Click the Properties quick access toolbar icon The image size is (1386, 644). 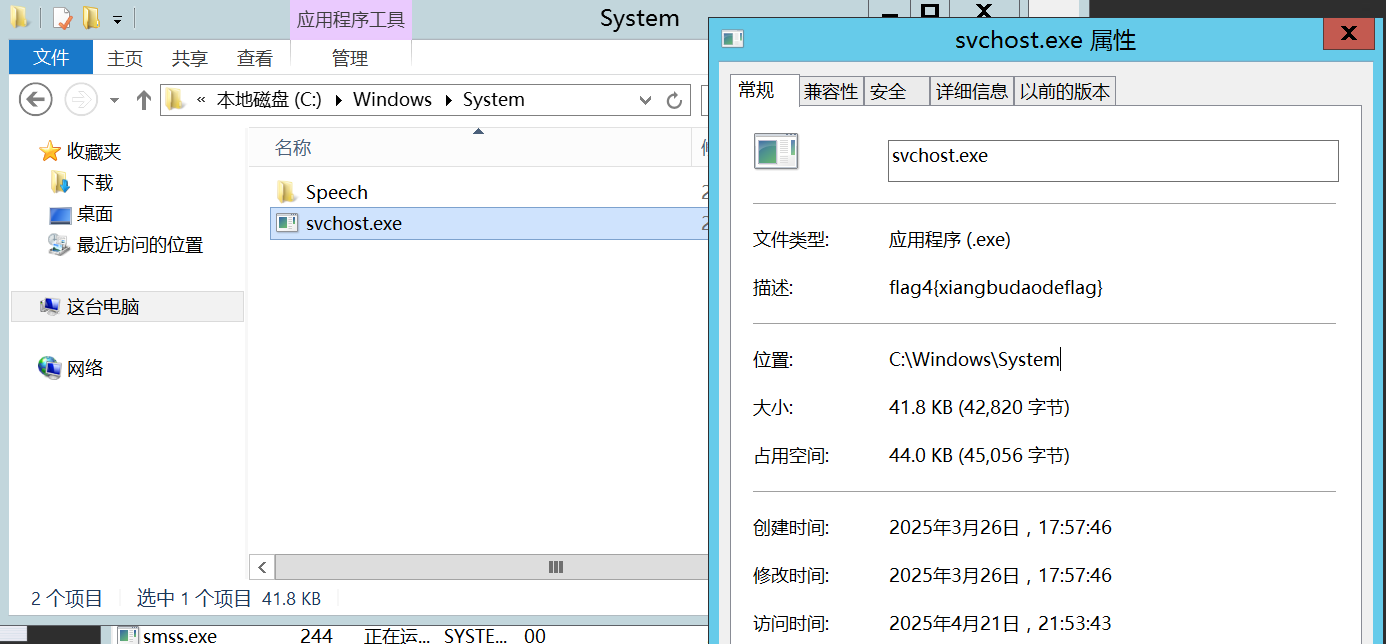click(x=62, y=17)
